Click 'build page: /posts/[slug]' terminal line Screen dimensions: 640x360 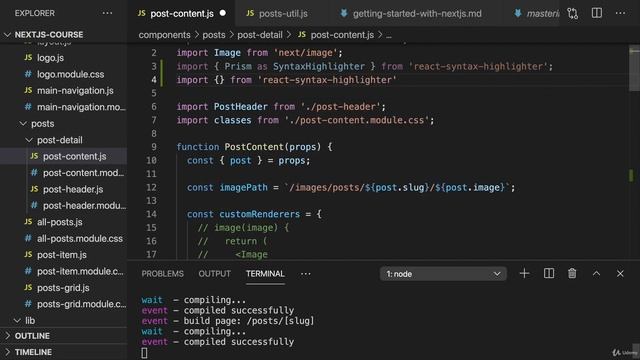(x=249, y=321)
